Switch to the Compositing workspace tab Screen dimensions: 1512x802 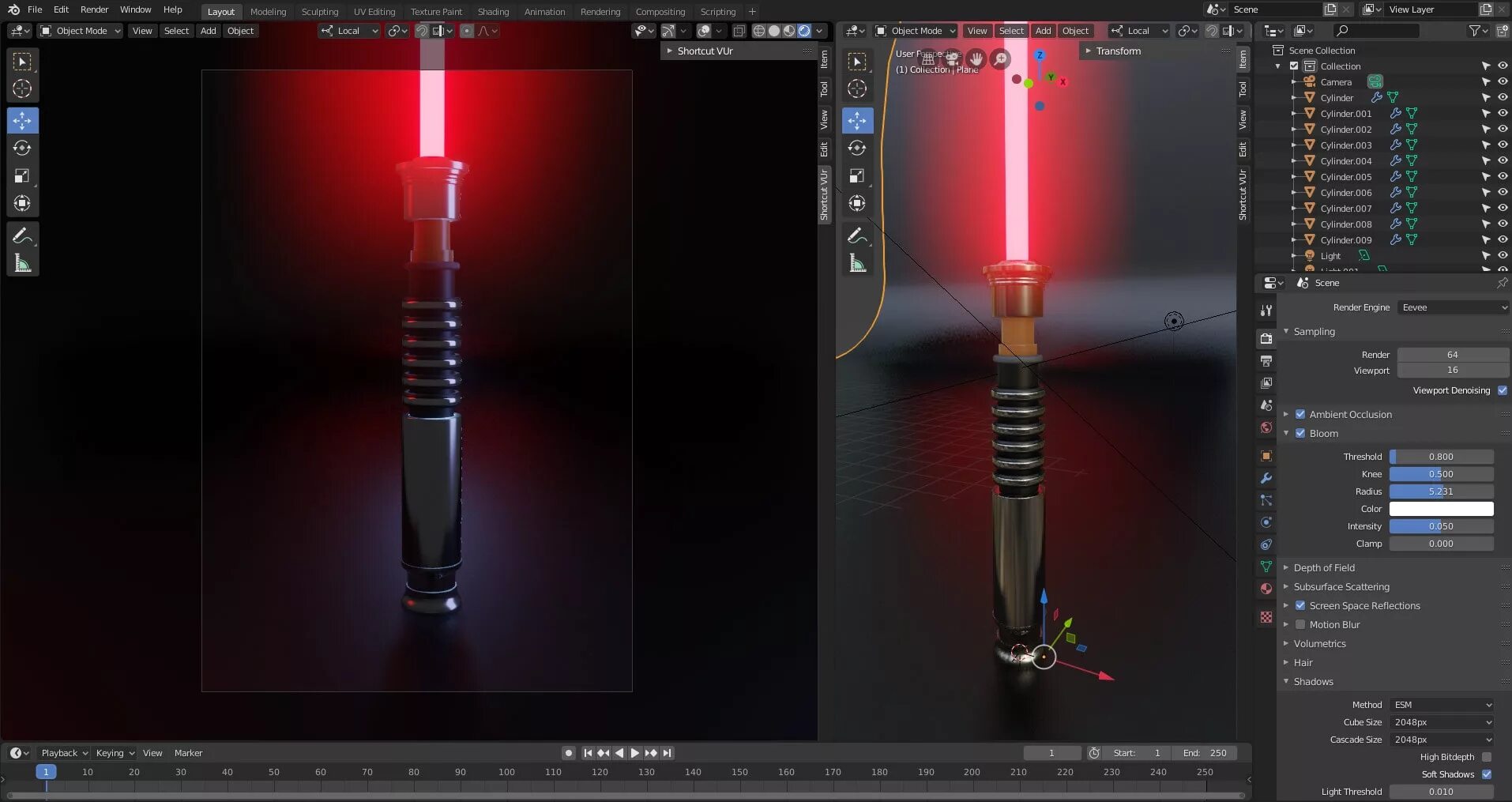click(660, 12)
